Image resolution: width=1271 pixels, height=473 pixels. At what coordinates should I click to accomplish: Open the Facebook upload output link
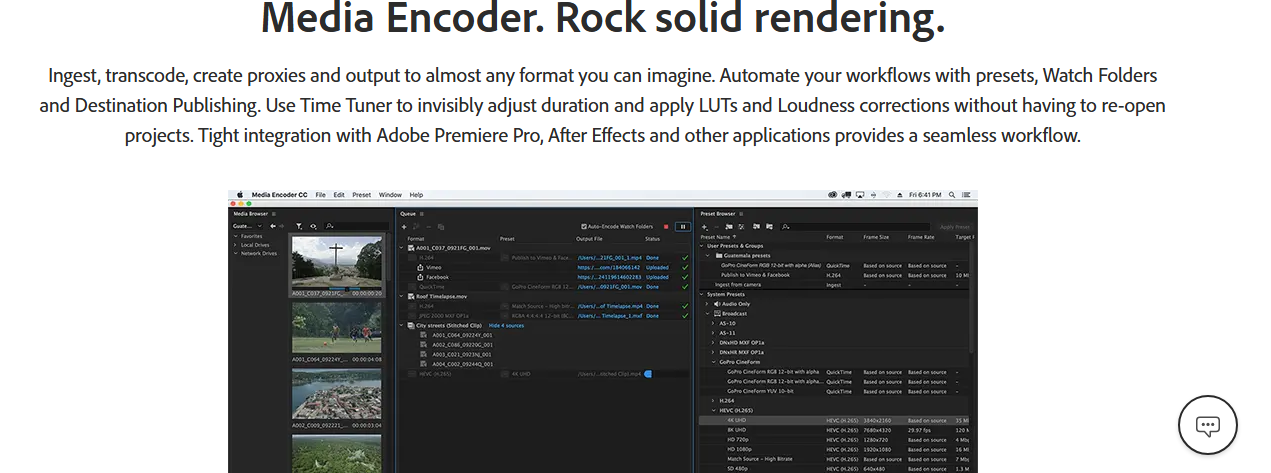click(x=609, y=277)
